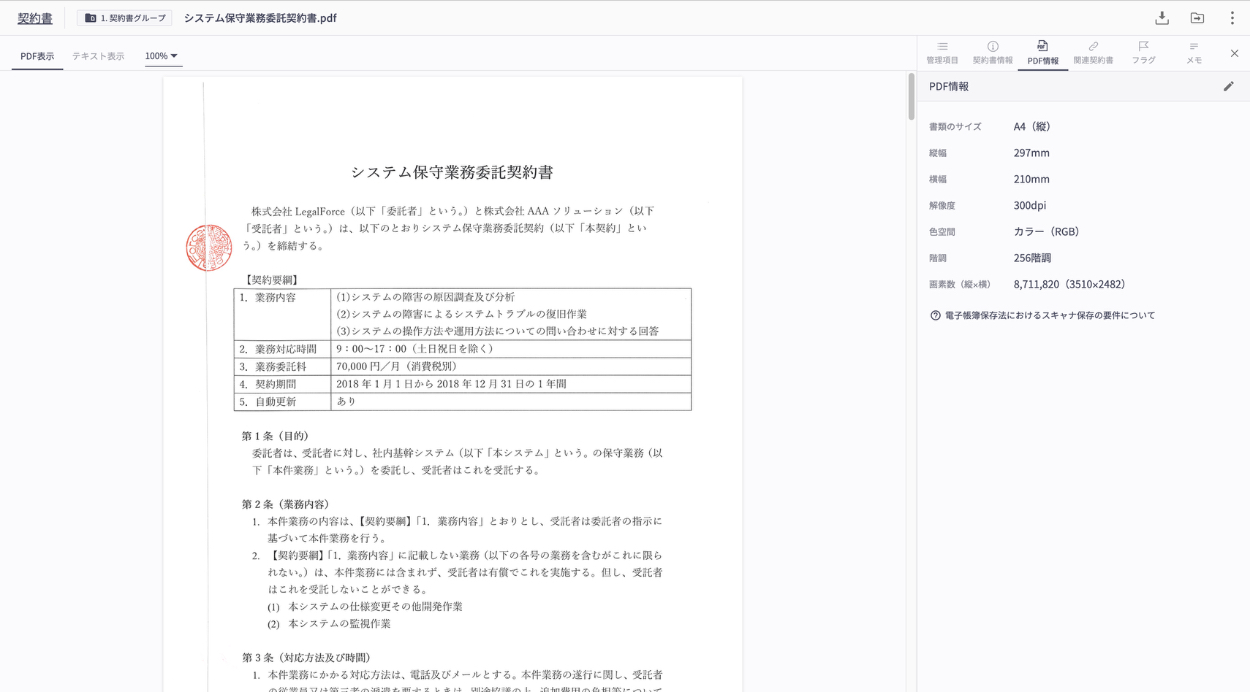
Task: Click the download icon in top bar
Action: tap(1161, 18)
